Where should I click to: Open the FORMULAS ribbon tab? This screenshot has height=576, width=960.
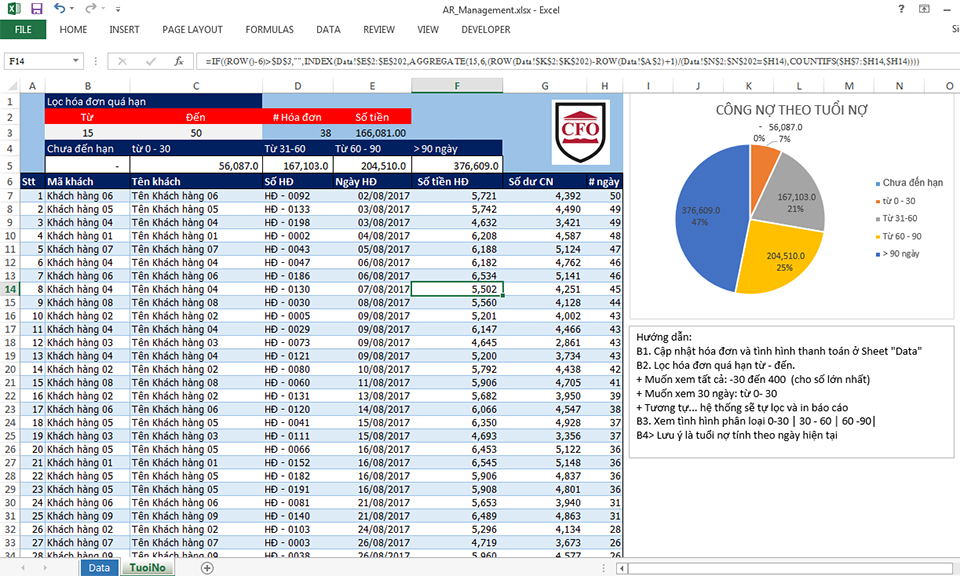click(x=269, y=30)
